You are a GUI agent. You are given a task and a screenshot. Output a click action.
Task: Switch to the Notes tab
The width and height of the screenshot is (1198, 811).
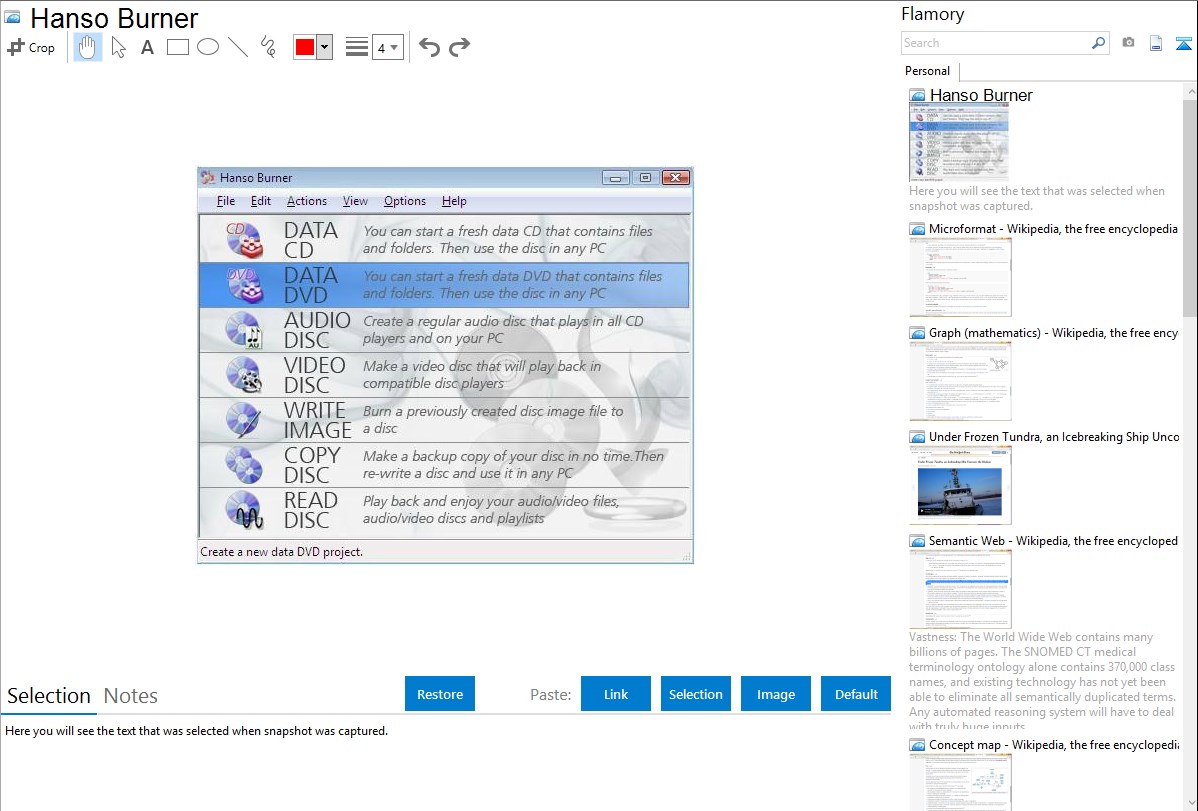coord(131,696)
